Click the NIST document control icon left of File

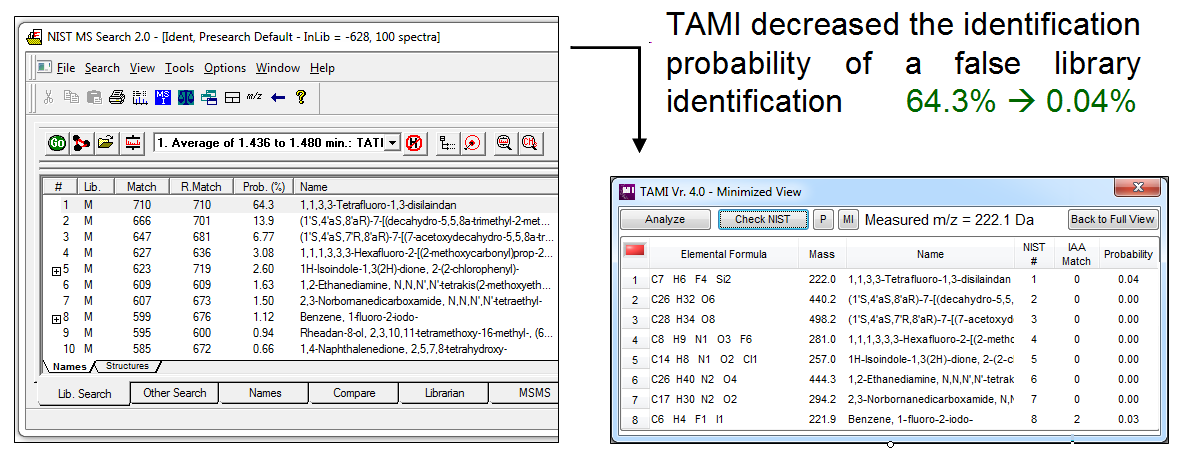[x=46, y=68]
